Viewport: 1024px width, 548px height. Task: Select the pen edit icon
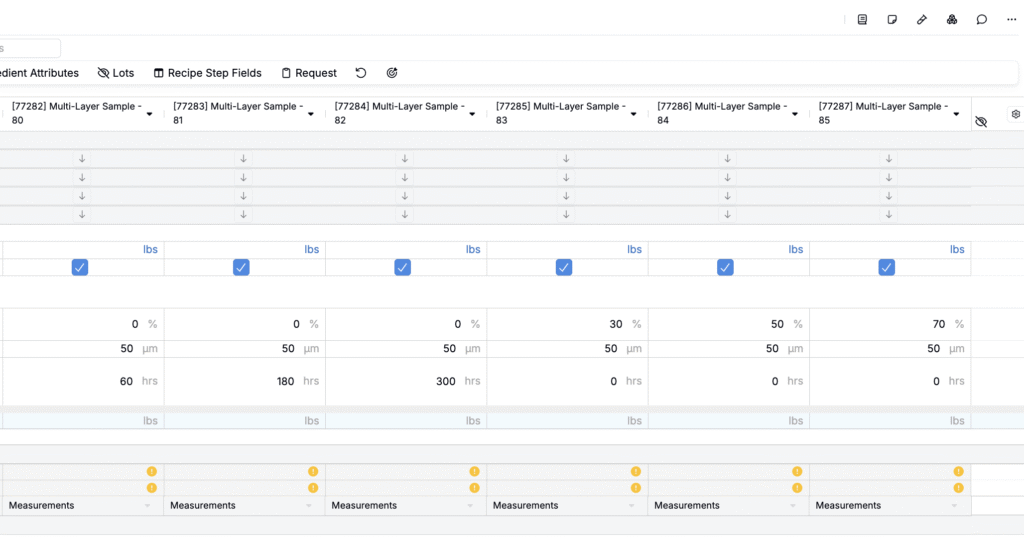922,19
